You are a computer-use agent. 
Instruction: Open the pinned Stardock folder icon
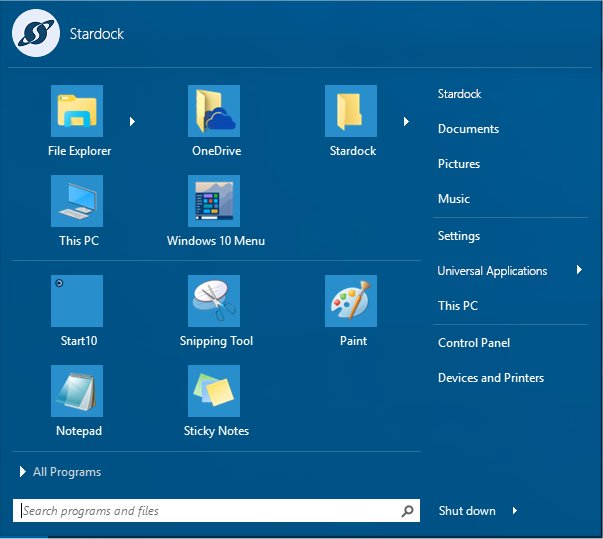(351, 111)
